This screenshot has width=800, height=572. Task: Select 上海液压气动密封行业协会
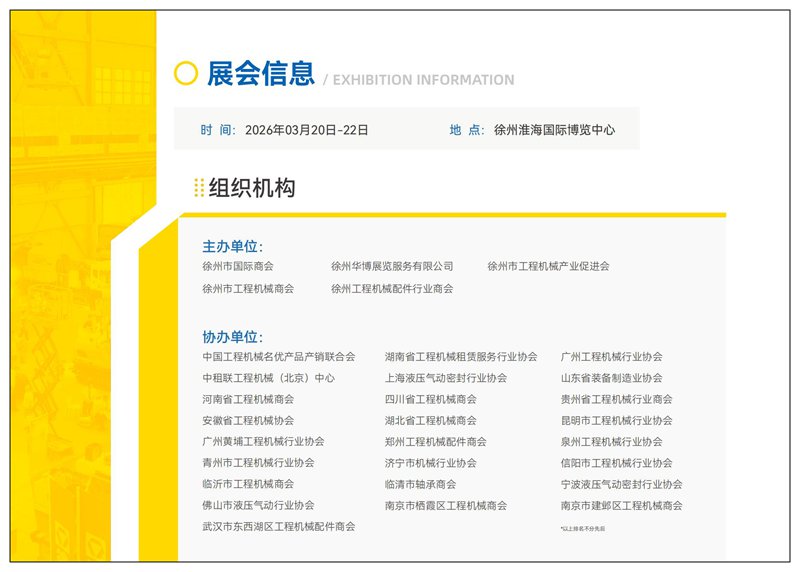point(446,378)
